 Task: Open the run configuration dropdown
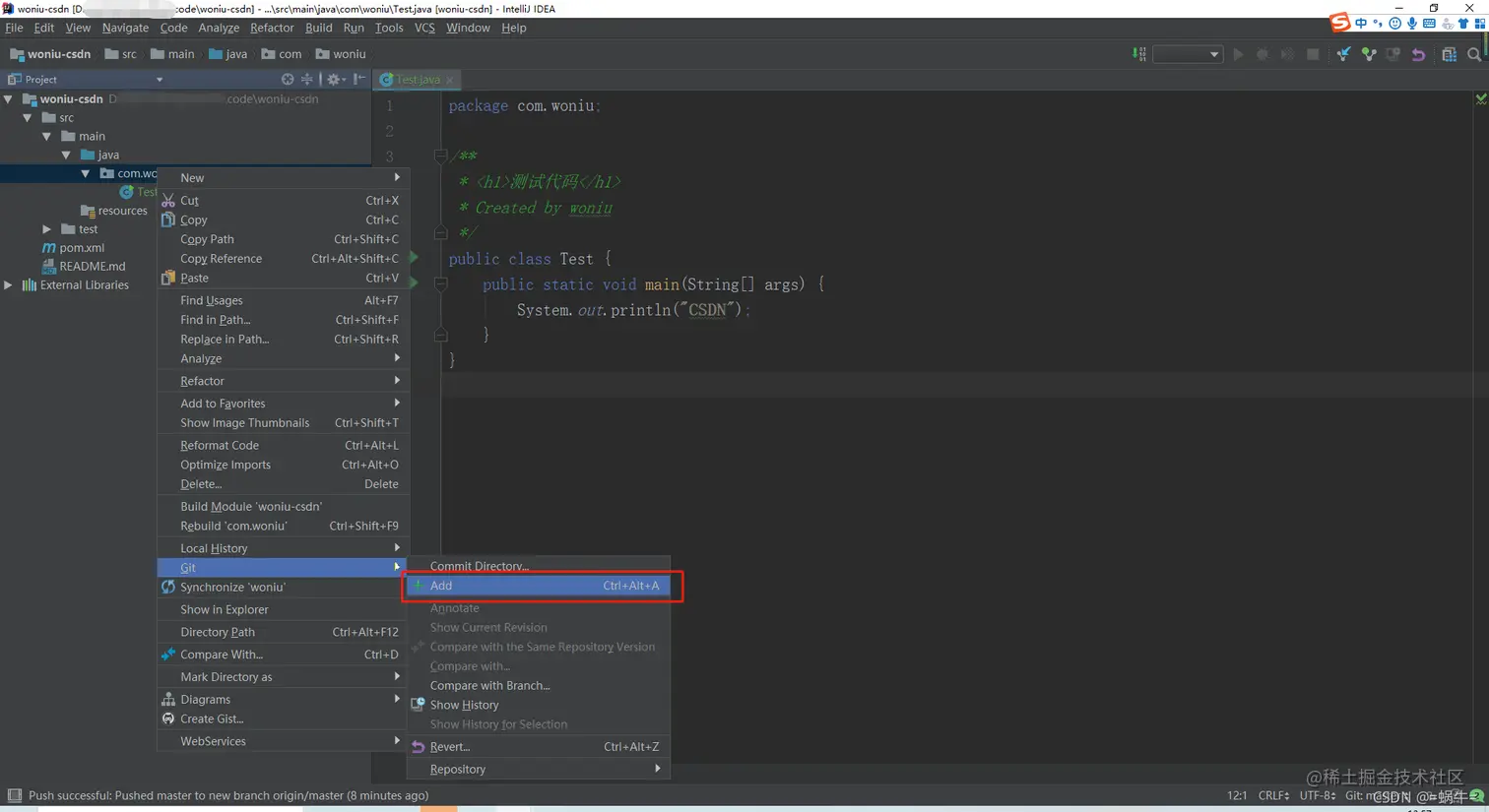pos(1188,54)
